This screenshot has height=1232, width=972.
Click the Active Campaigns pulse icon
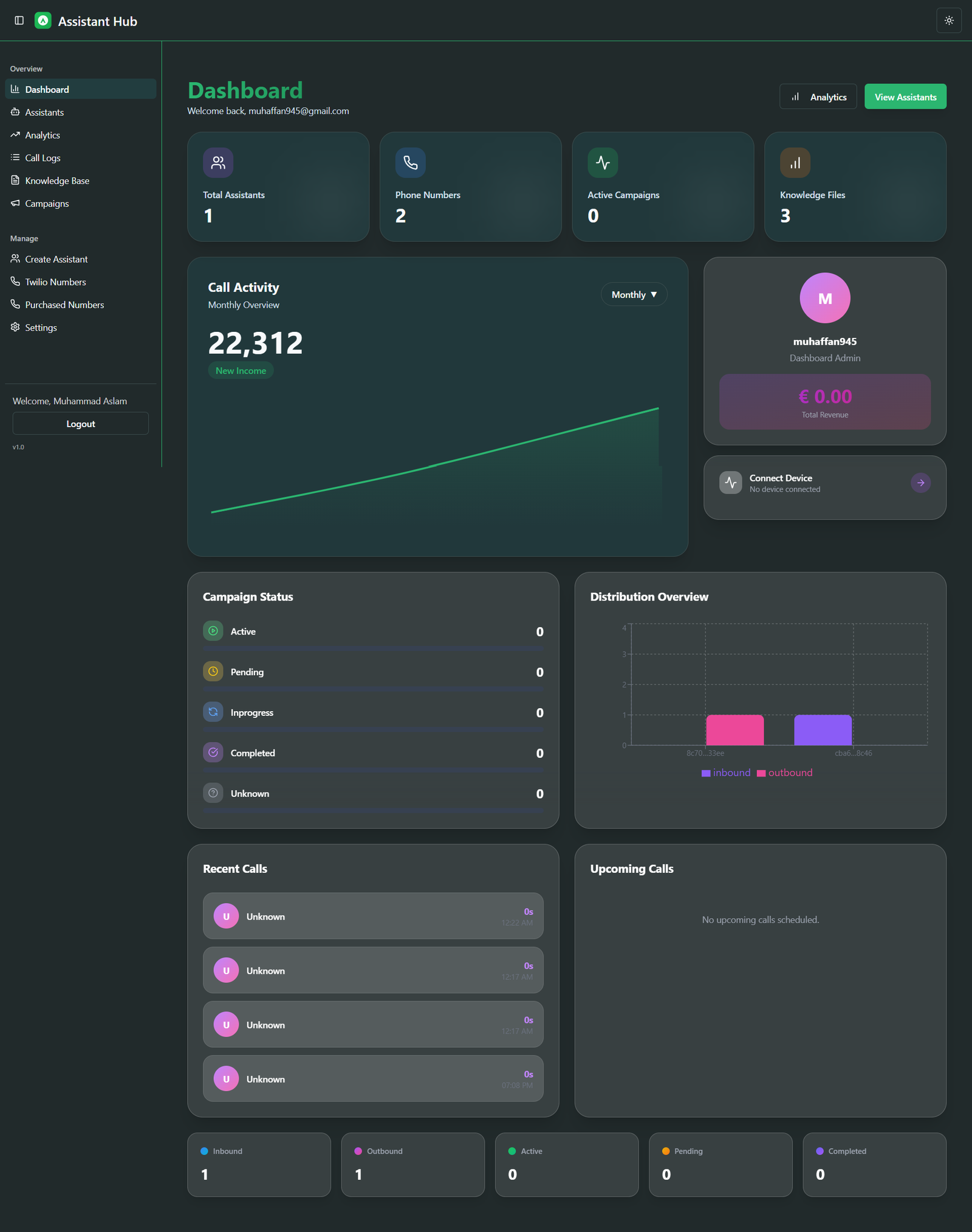coord(603,163)
